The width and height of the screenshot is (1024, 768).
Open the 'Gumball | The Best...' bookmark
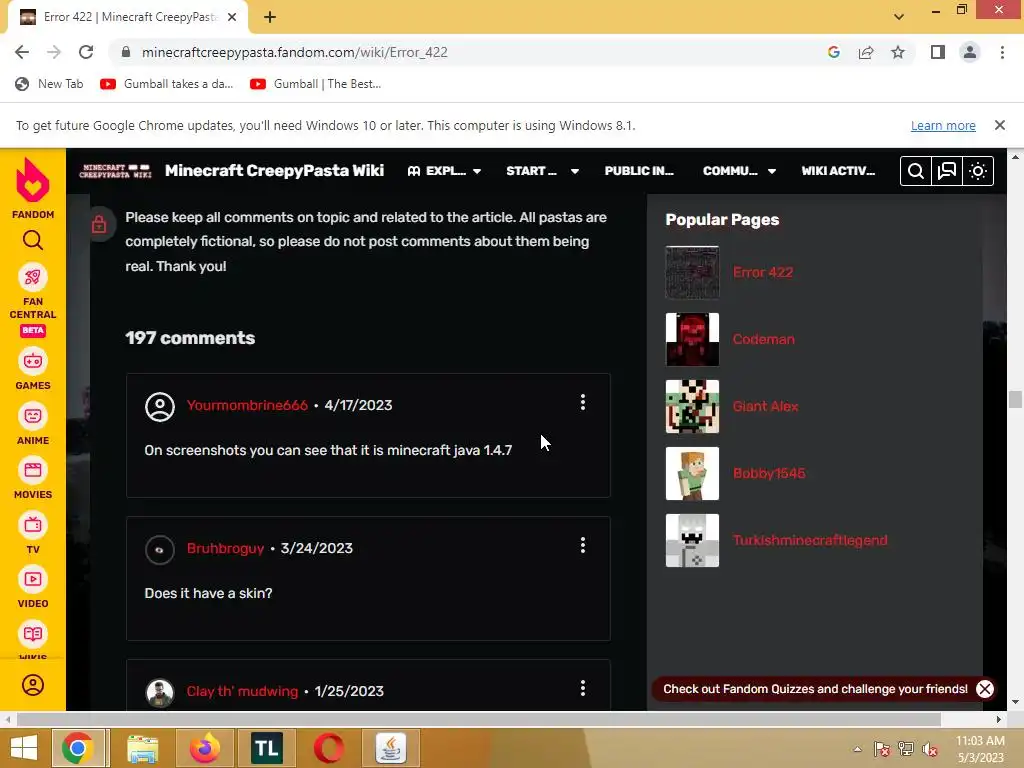tap(315, 84)
